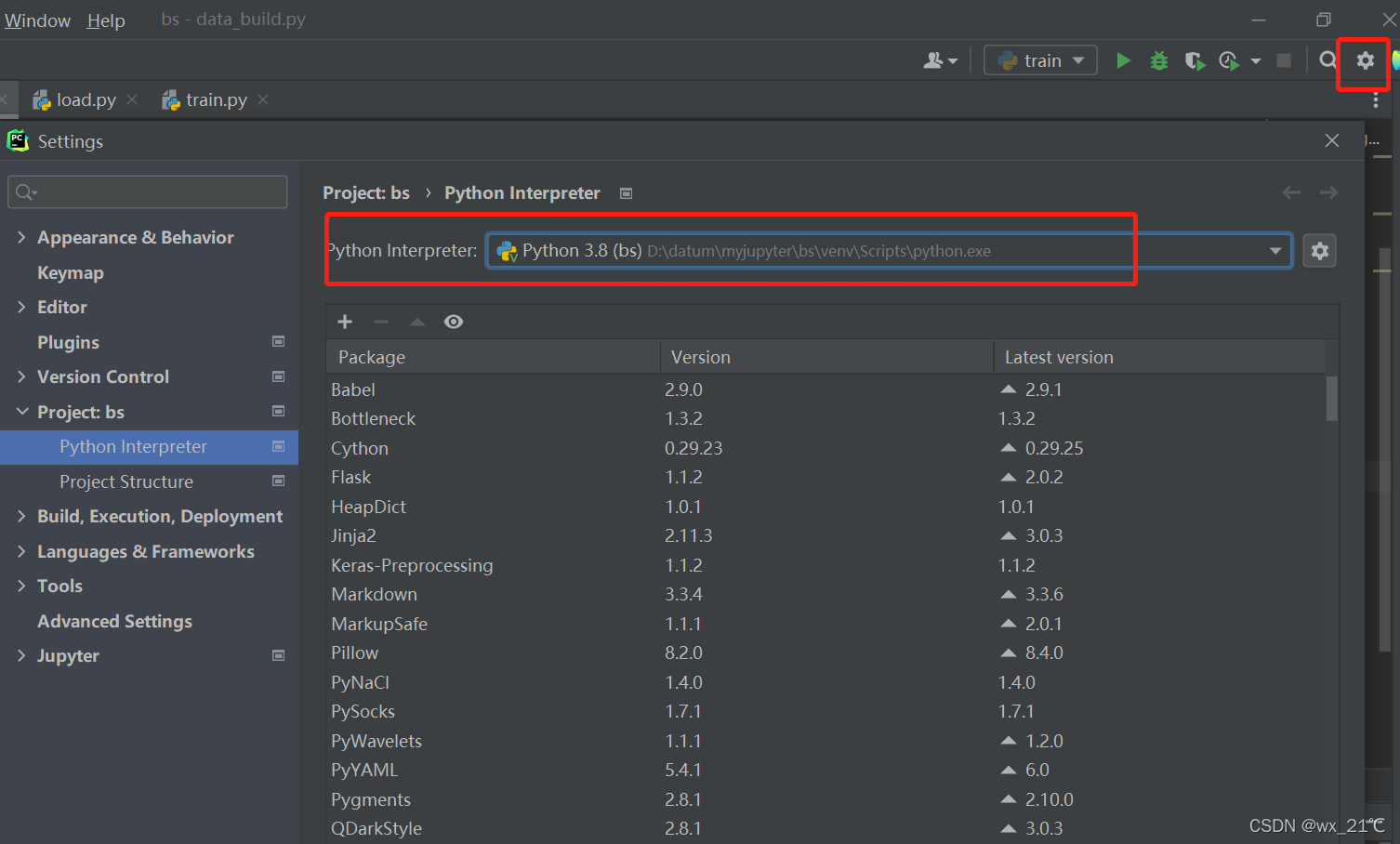Screen dimensions: 1400x844
Task: Sort by Package column header
Action: 493,357
